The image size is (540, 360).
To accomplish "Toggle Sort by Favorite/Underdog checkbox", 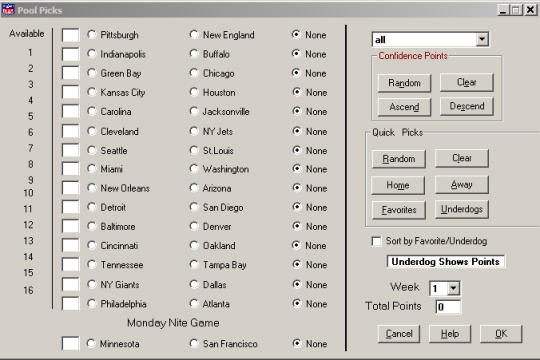I will (376, 241).
